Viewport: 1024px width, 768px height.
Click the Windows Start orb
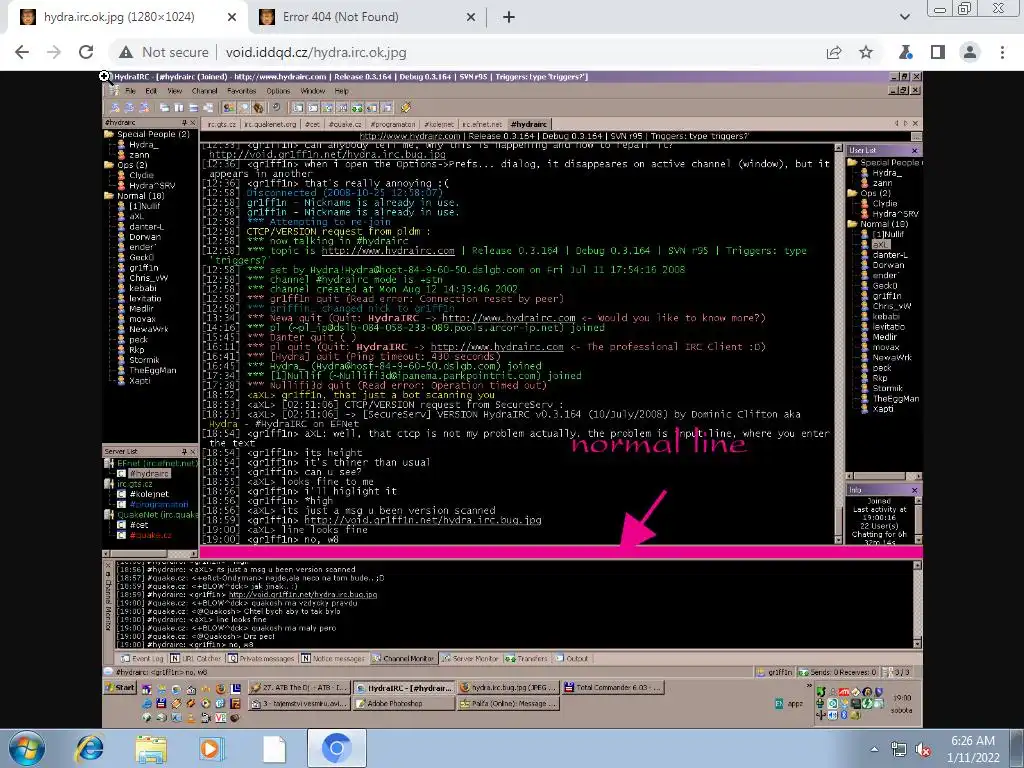tap(27, 748)
